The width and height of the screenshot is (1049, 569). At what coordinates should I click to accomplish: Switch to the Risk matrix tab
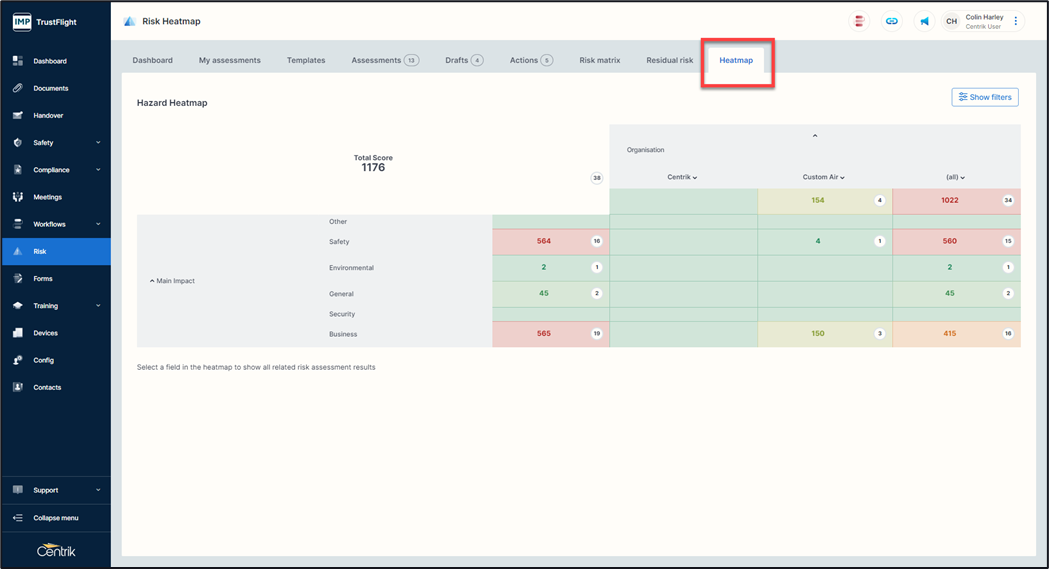click(x=599, y=60)
